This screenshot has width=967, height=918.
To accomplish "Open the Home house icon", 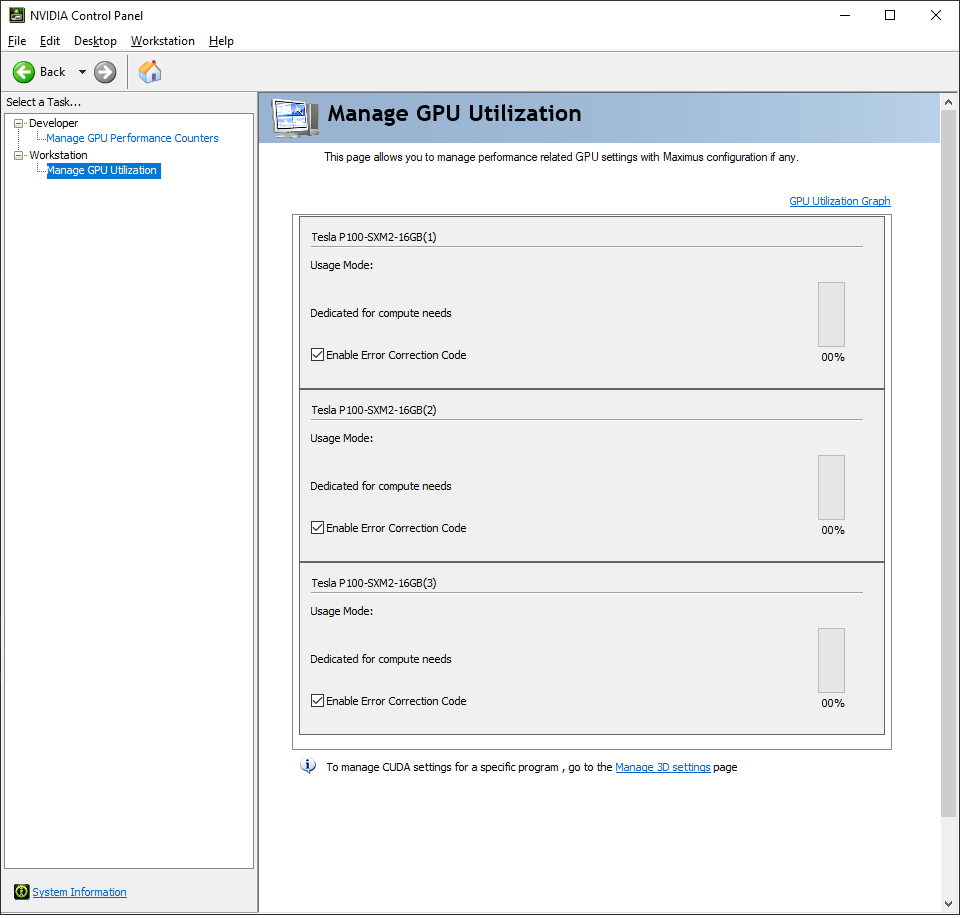I will coord(150,72).
